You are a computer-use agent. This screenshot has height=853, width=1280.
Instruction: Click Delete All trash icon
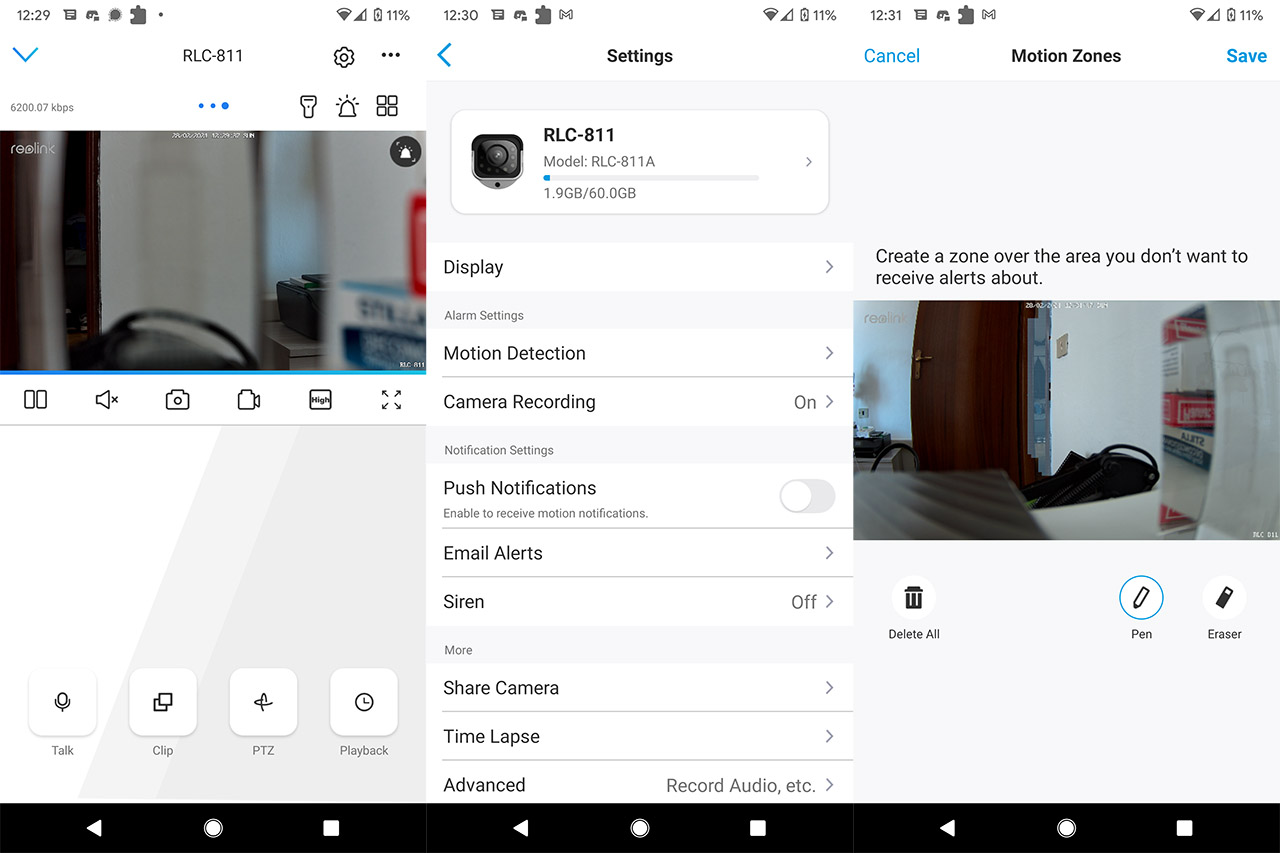click(x=913, y=598)
